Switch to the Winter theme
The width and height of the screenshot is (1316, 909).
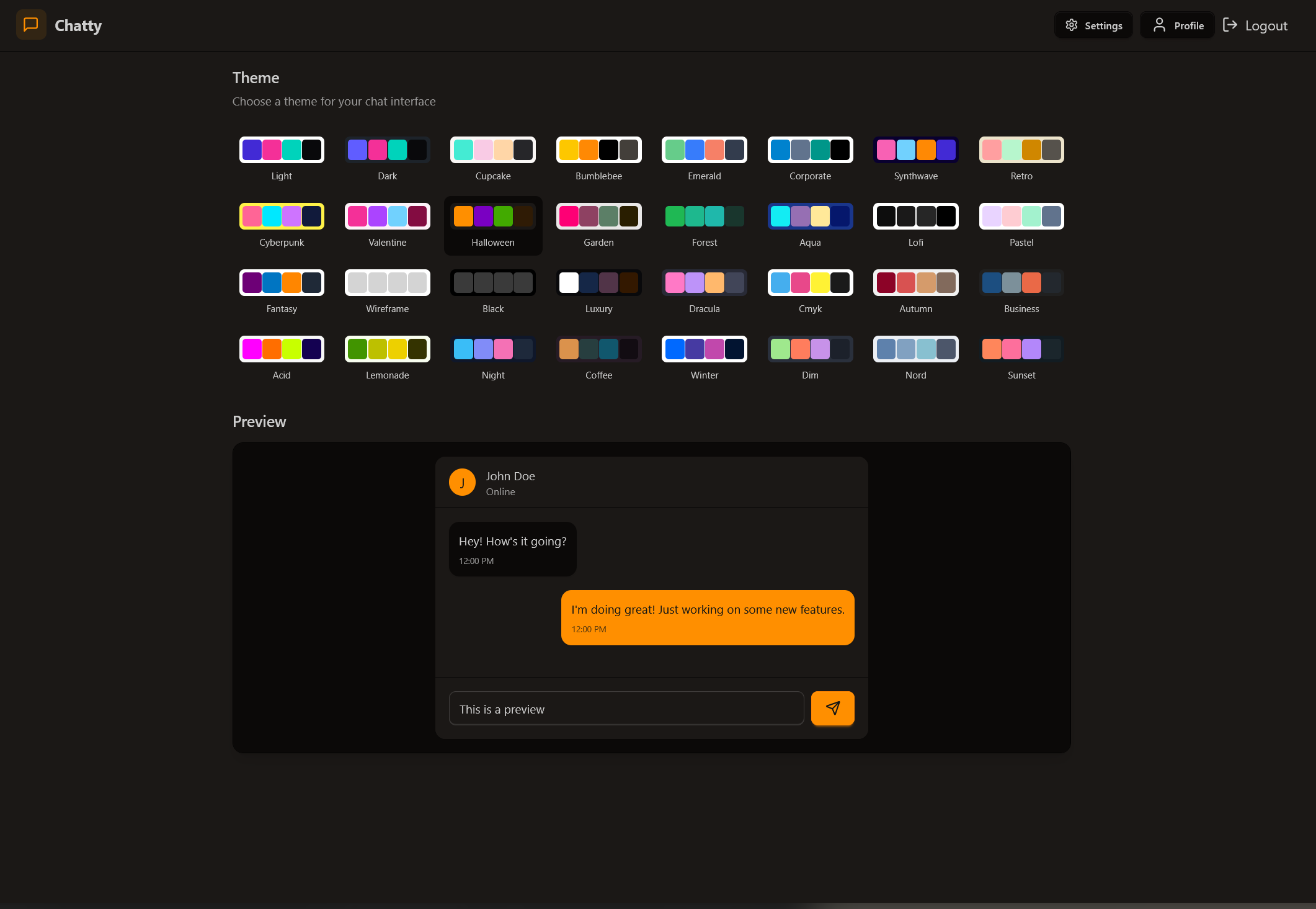(x=705, y=358)
